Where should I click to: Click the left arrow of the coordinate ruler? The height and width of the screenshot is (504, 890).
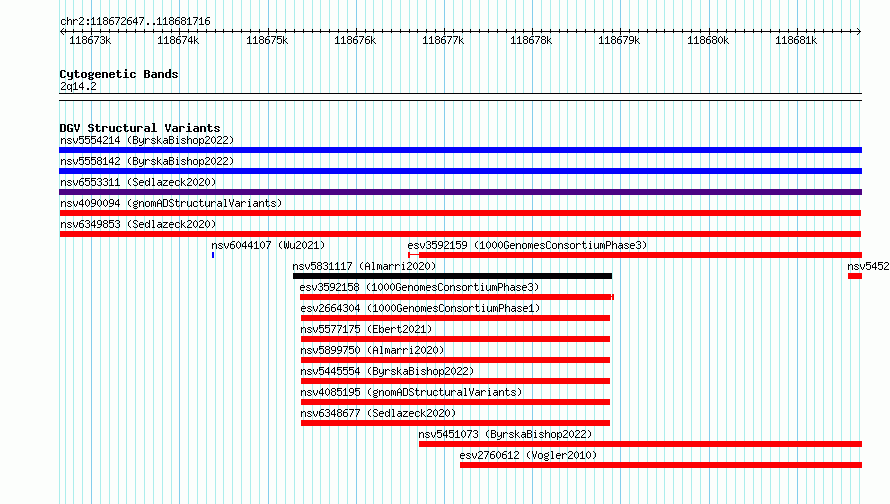pos(62,31)
